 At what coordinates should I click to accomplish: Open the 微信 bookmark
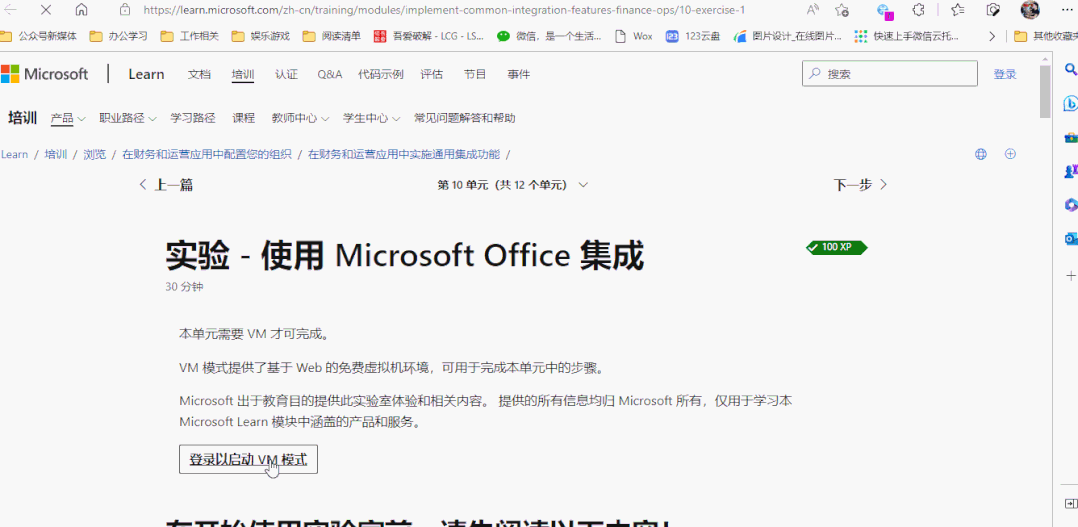tap(549, 36)
